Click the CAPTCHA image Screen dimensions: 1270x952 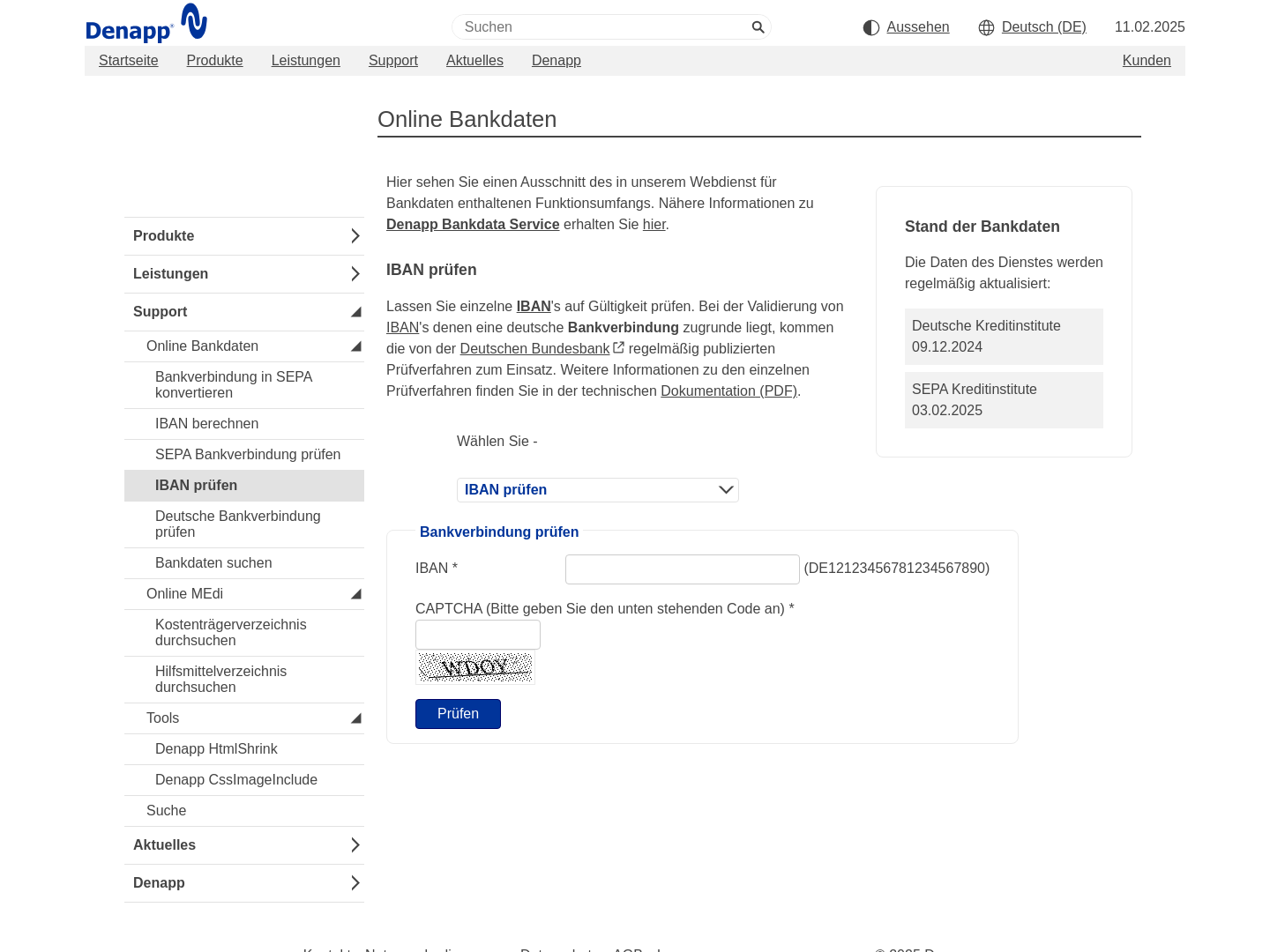475,667
